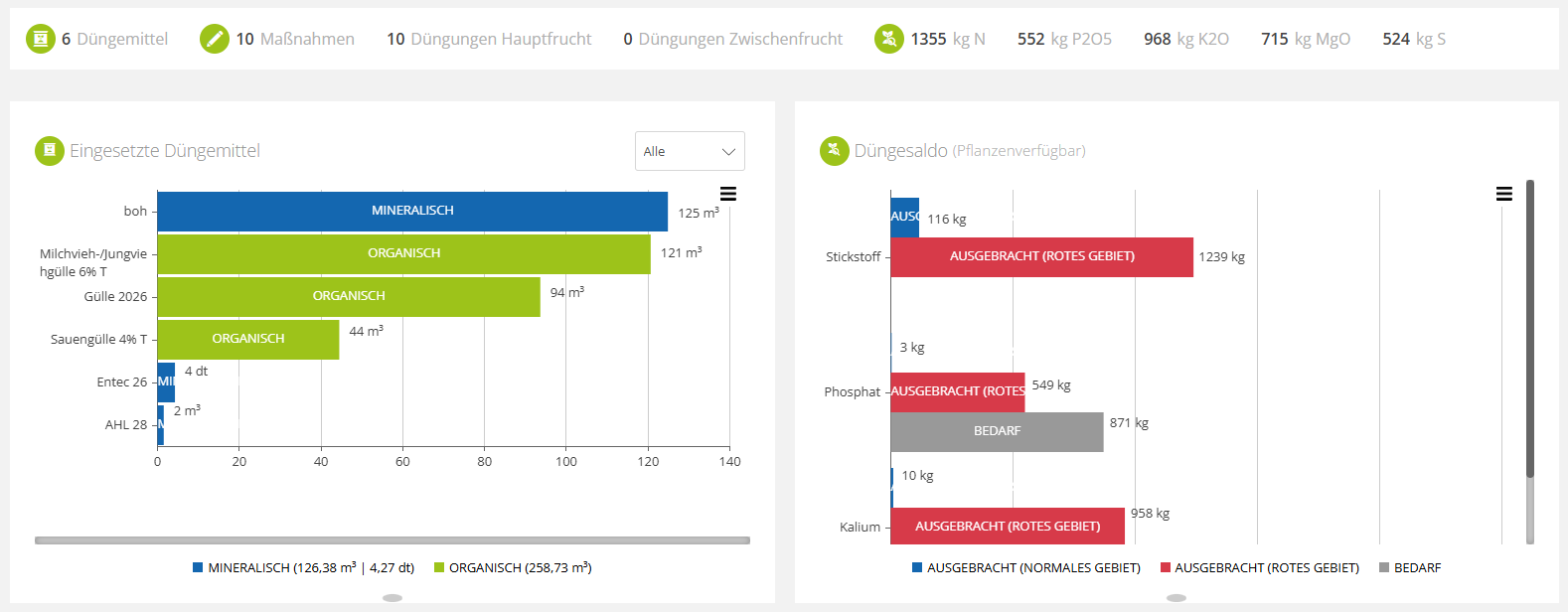Screen dimensions: 1568x612
Task: Click the Düngesaldo panel icon
Action: pyautogui.click(x=835, y=151)
